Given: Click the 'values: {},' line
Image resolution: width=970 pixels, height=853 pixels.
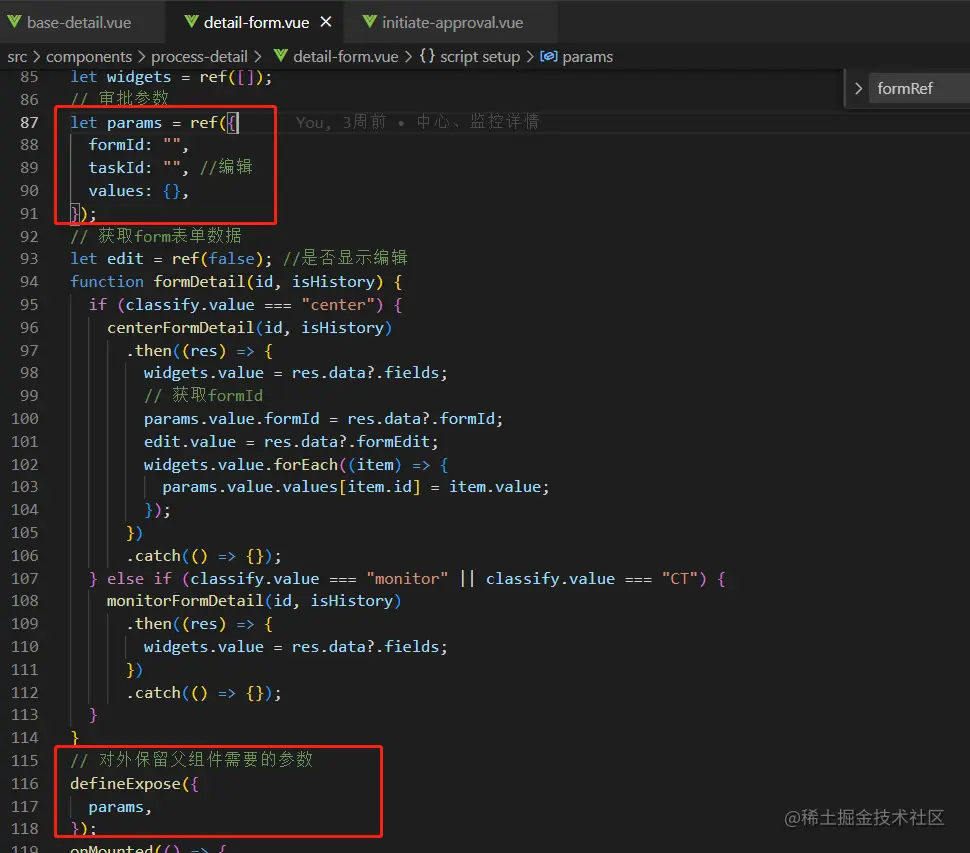Looking at the screenshot, I should (139, 191).
